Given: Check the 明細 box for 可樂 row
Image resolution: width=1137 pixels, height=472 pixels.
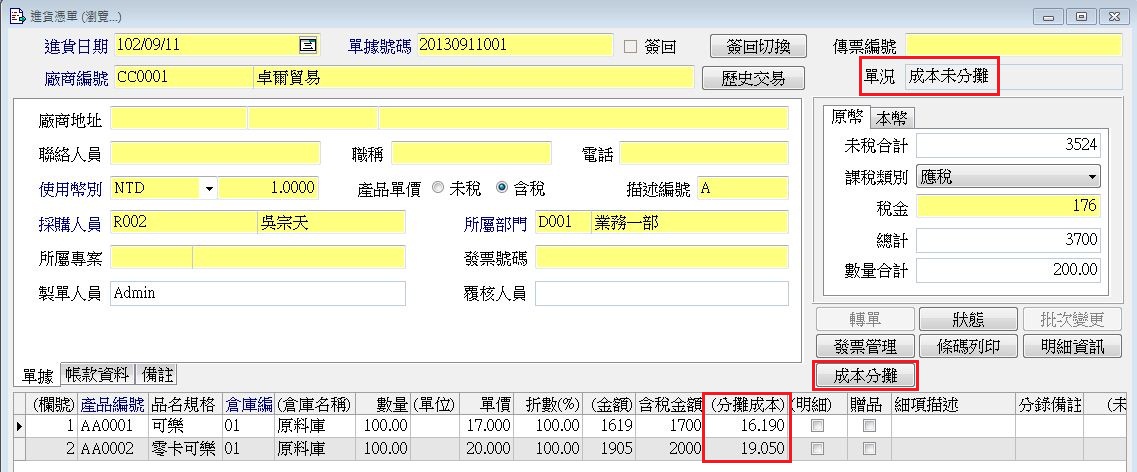Looking at the screenshot, I should [x=818, y=426].
